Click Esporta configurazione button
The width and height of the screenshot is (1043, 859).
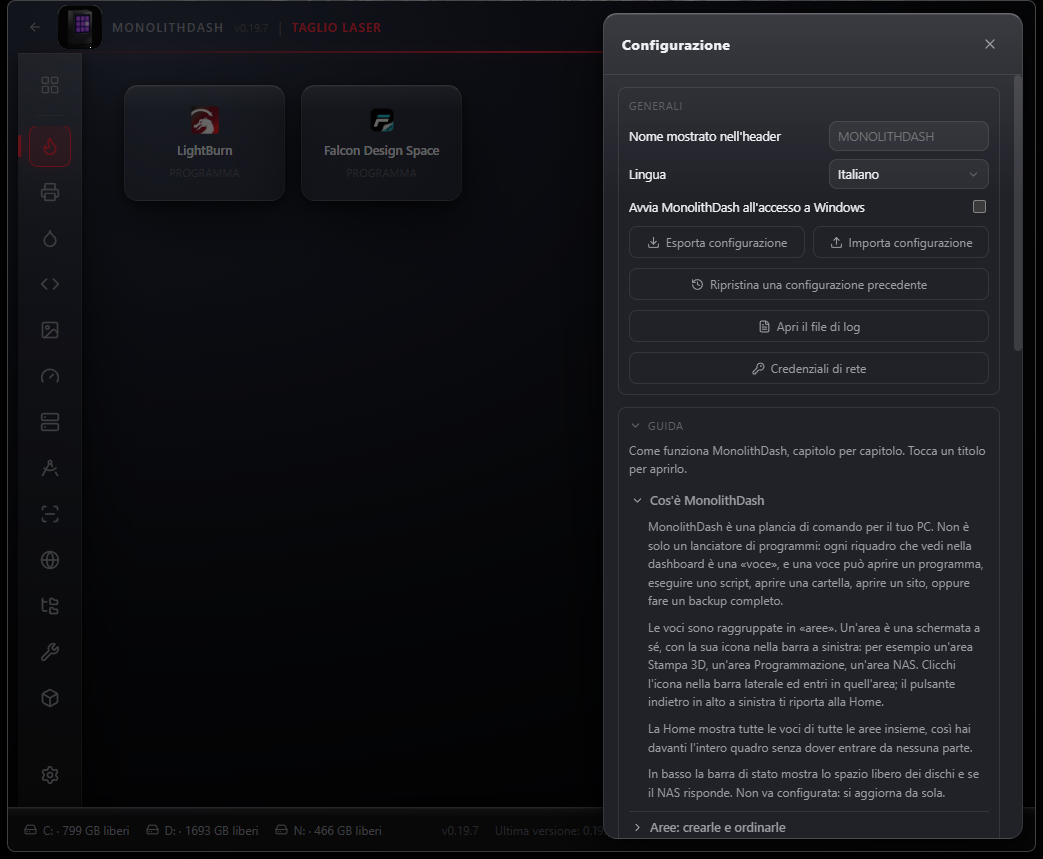(x=716, y=243)
